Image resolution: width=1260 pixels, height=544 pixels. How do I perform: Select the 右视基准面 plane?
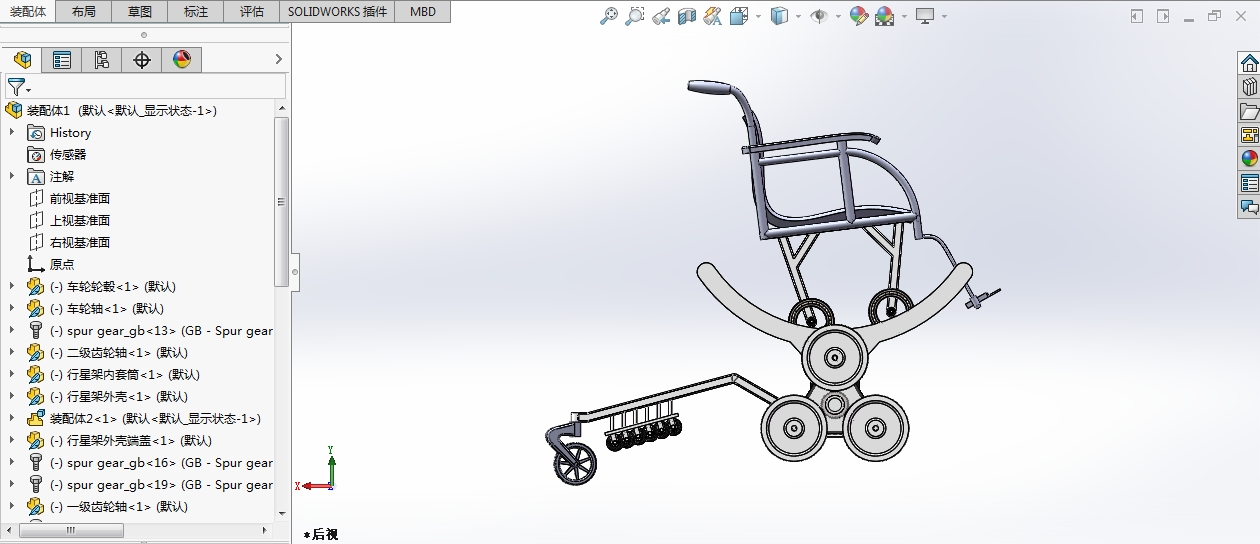(69, 243)
